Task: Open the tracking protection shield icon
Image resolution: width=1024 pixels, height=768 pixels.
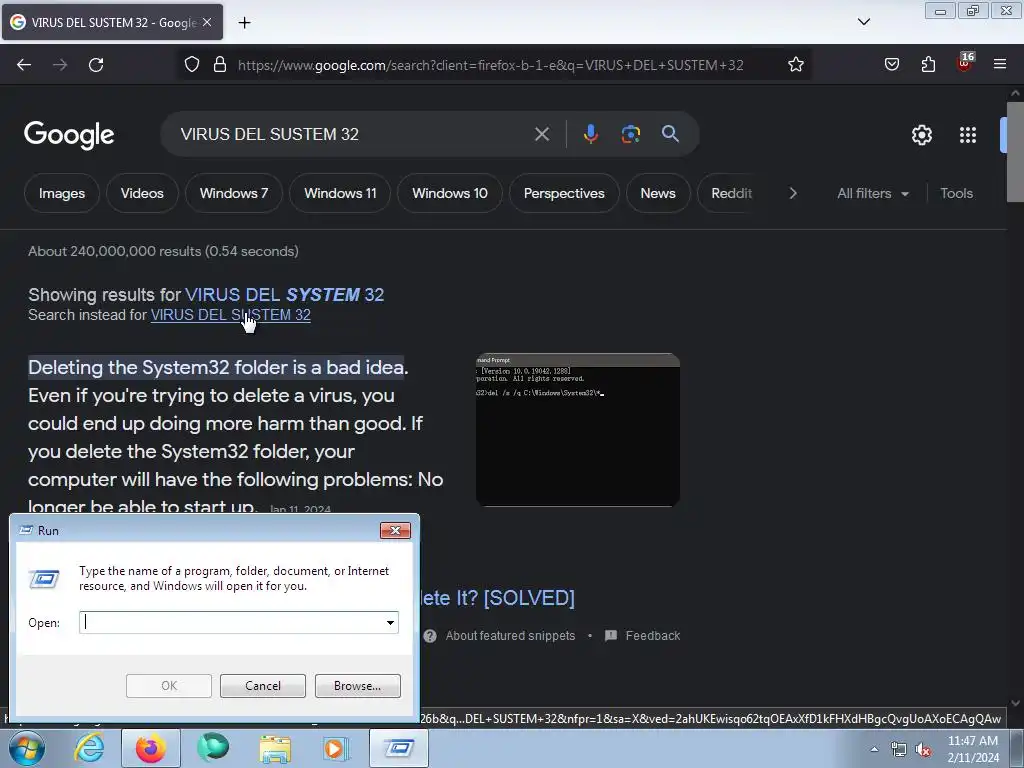Action: point(191,65)
